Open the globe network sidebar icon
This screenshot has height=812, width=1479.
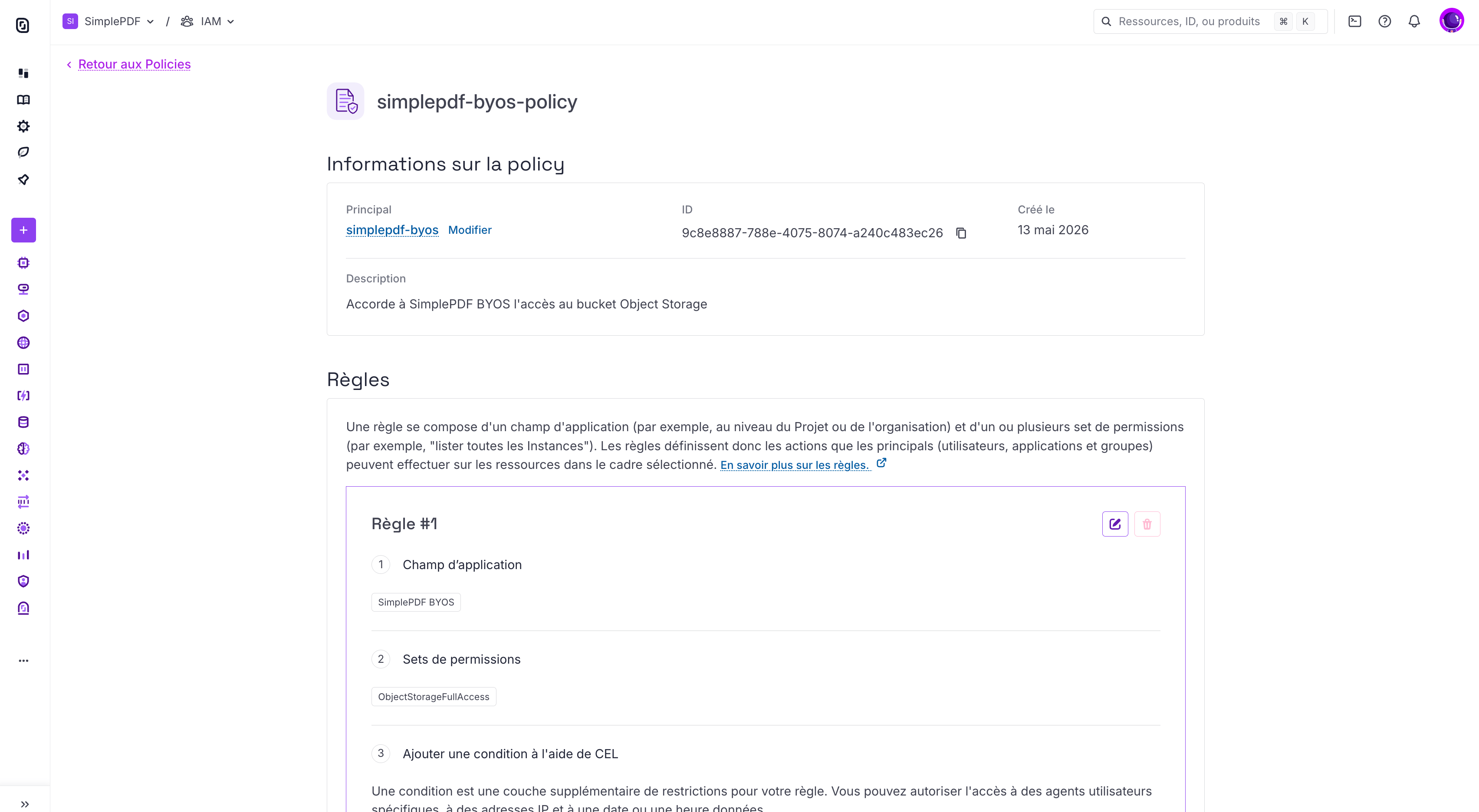click(x=23, y=343)
